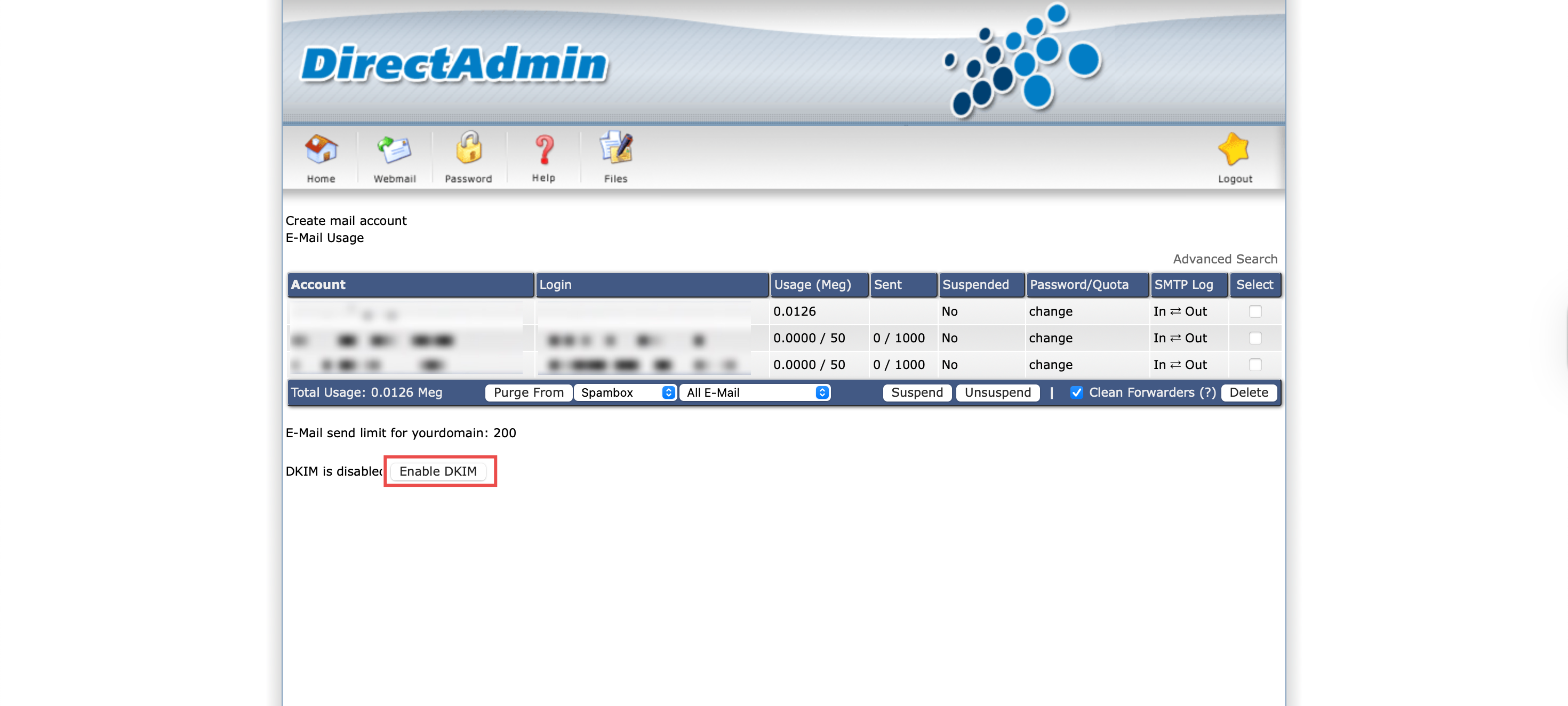Tick the checkbox in the 0.0126 usage row
Viewport: 1568px width, 706px height.
[1254, 311]
